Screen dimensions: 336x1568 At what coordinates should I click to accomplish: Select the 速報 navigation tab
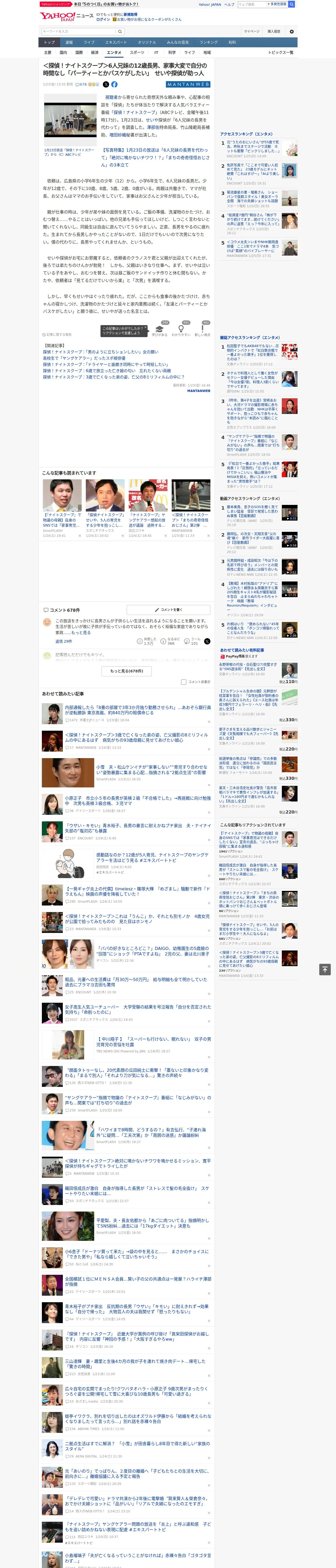69,43
